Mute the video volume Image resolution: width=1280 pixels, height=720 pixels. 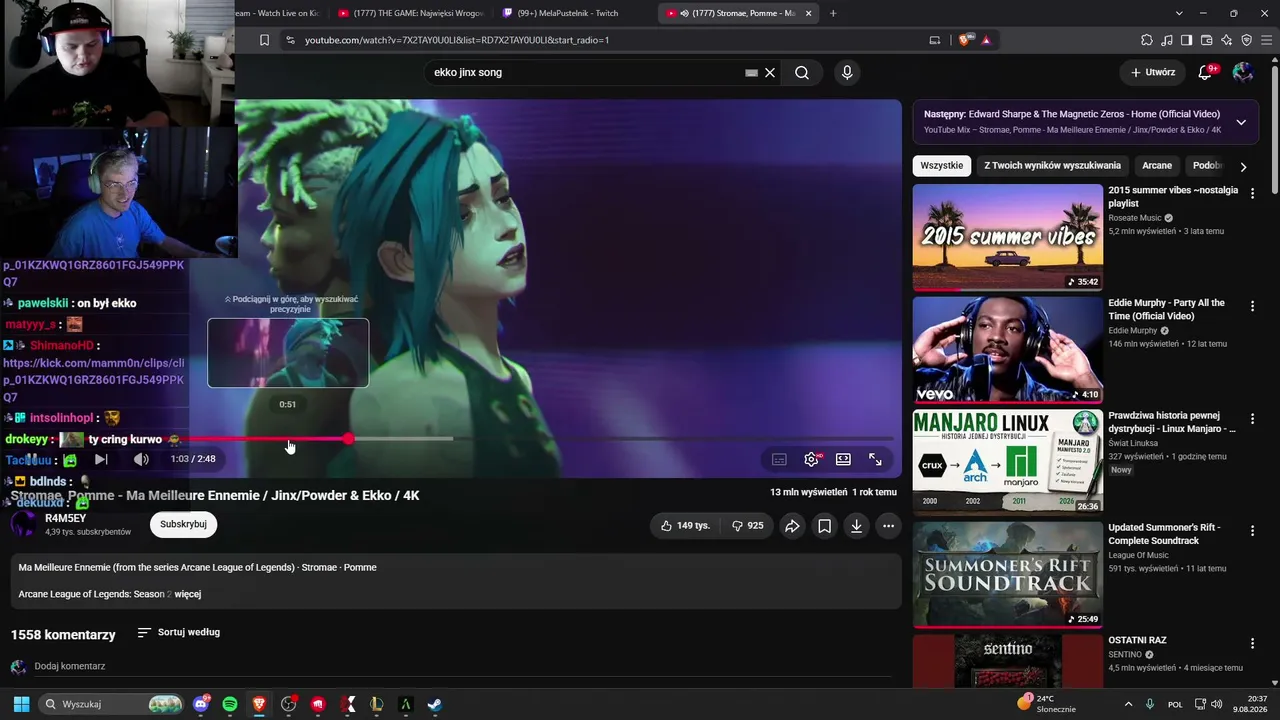(x=141, y=459)
